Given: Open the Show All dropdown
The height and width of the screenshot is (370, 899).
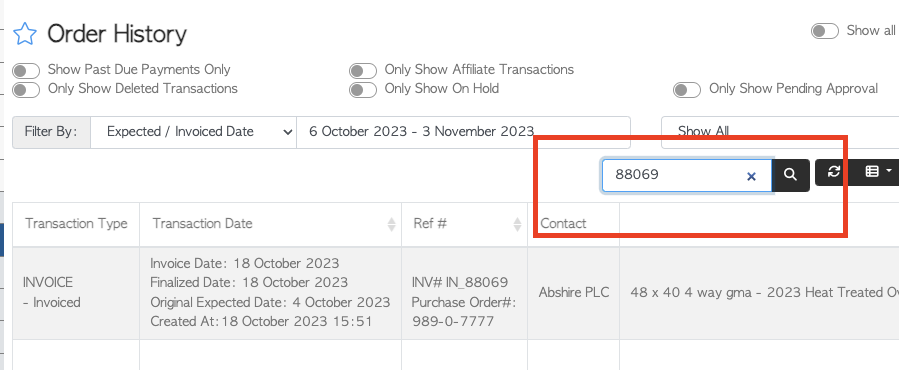Looking at the screenshot, I should click(780, 131).
